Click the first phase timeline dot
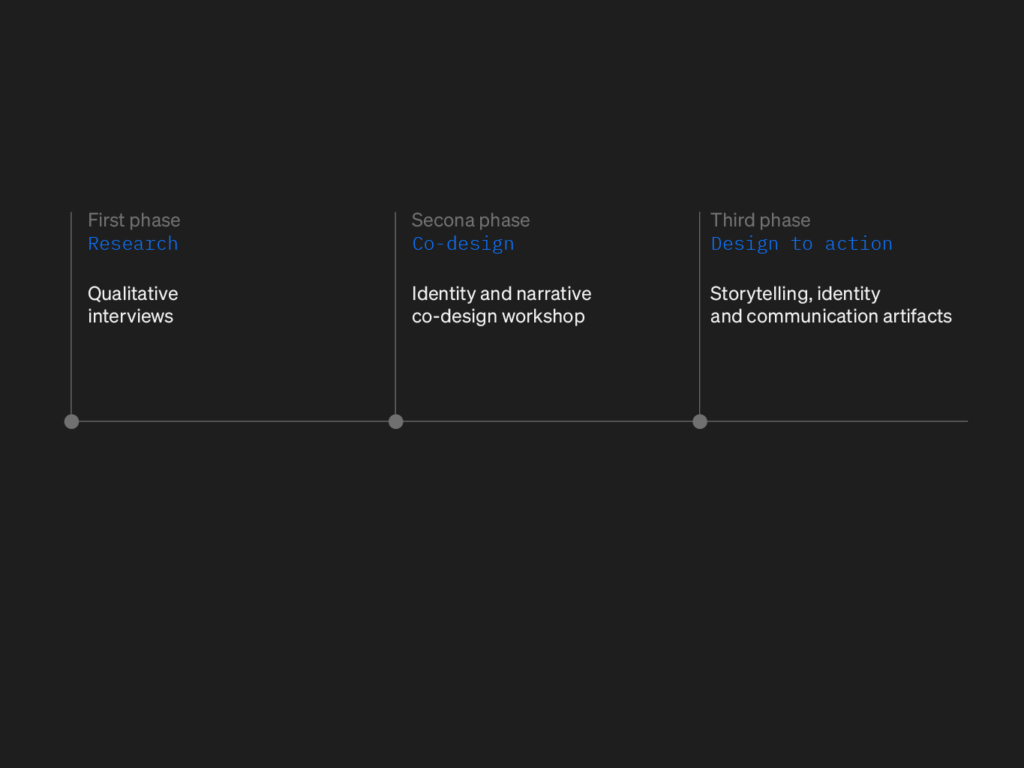This screenshot has height=768, width=1024. (71, 421)
